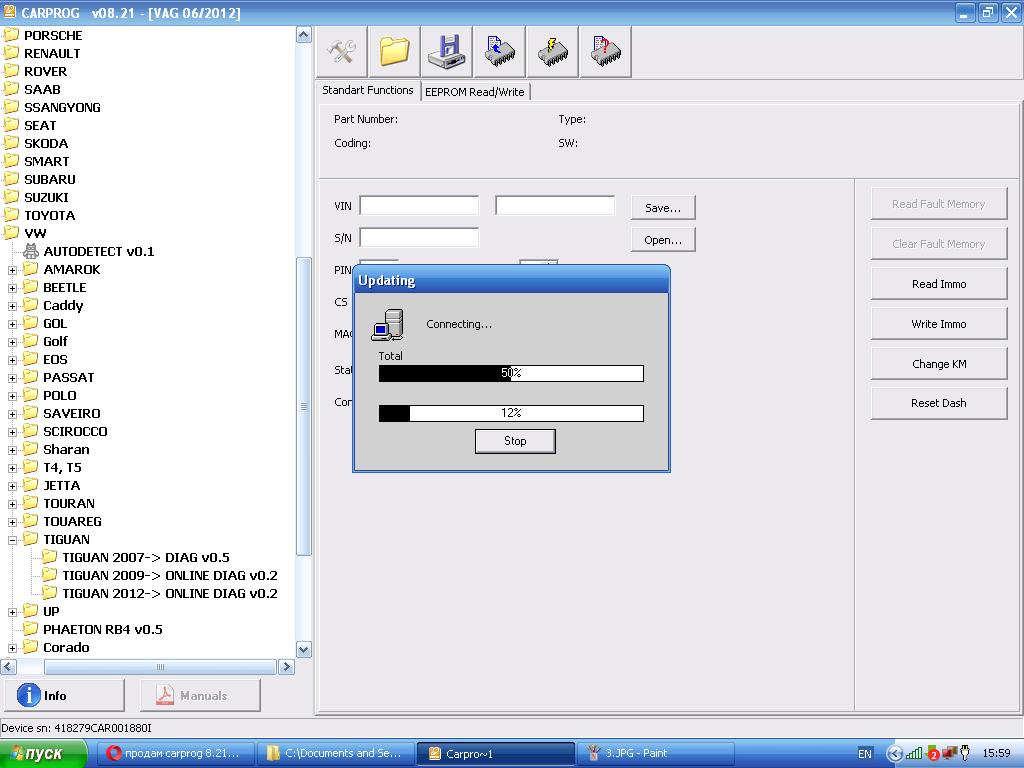Click the 12% progress bar
This screenshot has width=1024, height=768.
coord(511,413)
